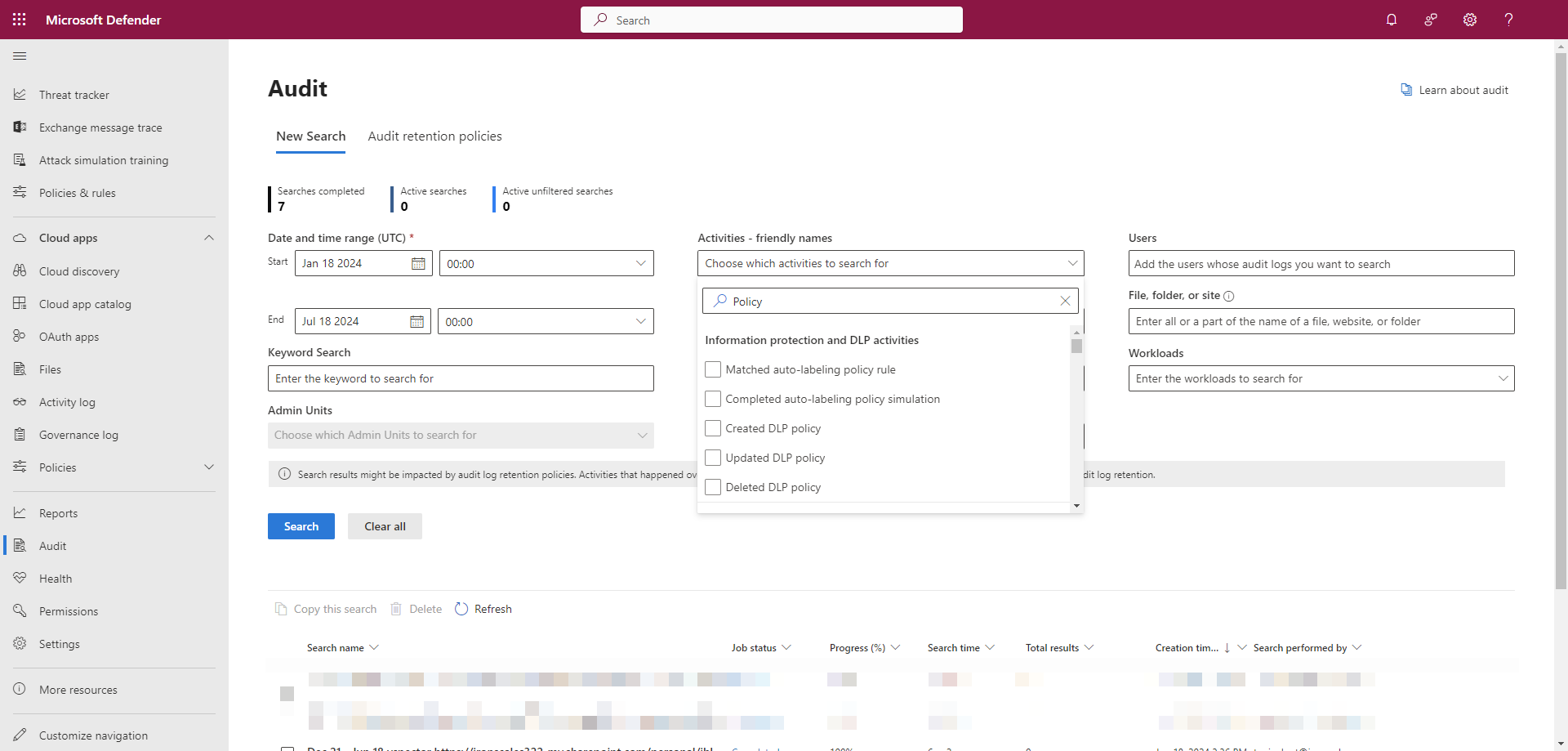Click the notifications bell icon
Screen dimensions: 1568x751
tap(1392, 20)
